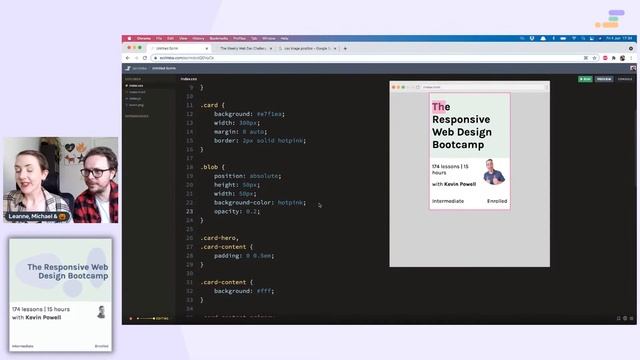Select index.css in the file explorer

(136, 86)
